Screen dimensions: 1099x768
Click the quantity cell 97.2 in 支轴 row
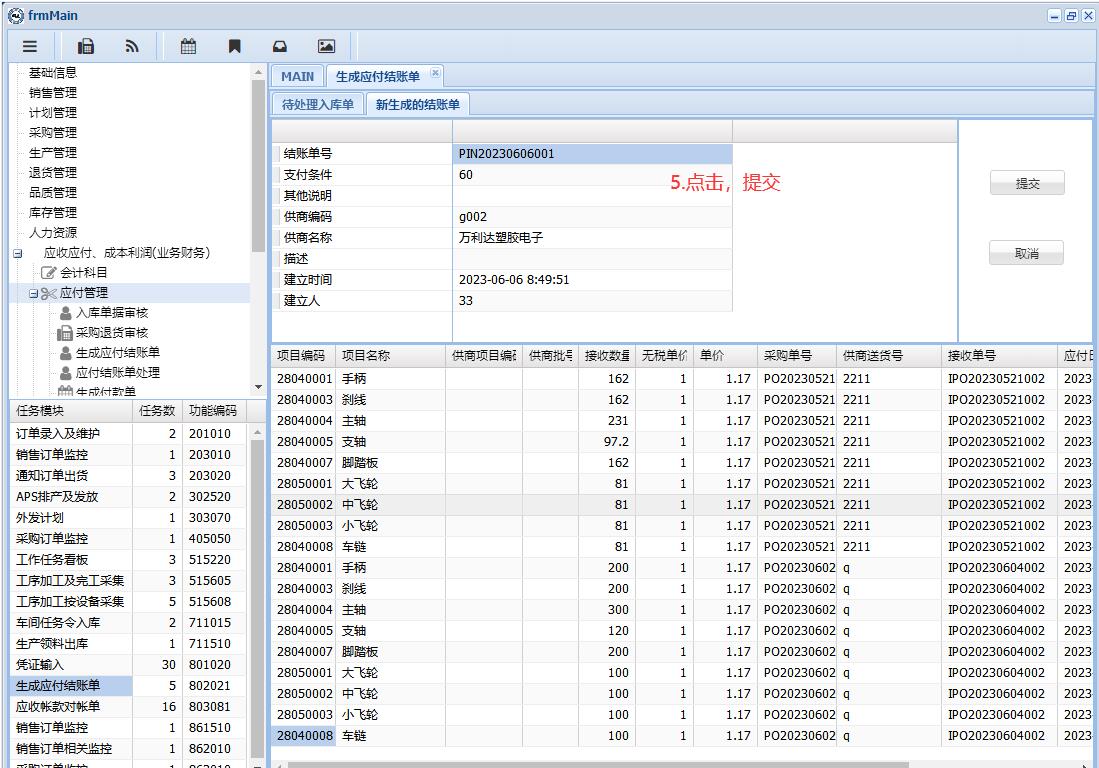[607, 441]
